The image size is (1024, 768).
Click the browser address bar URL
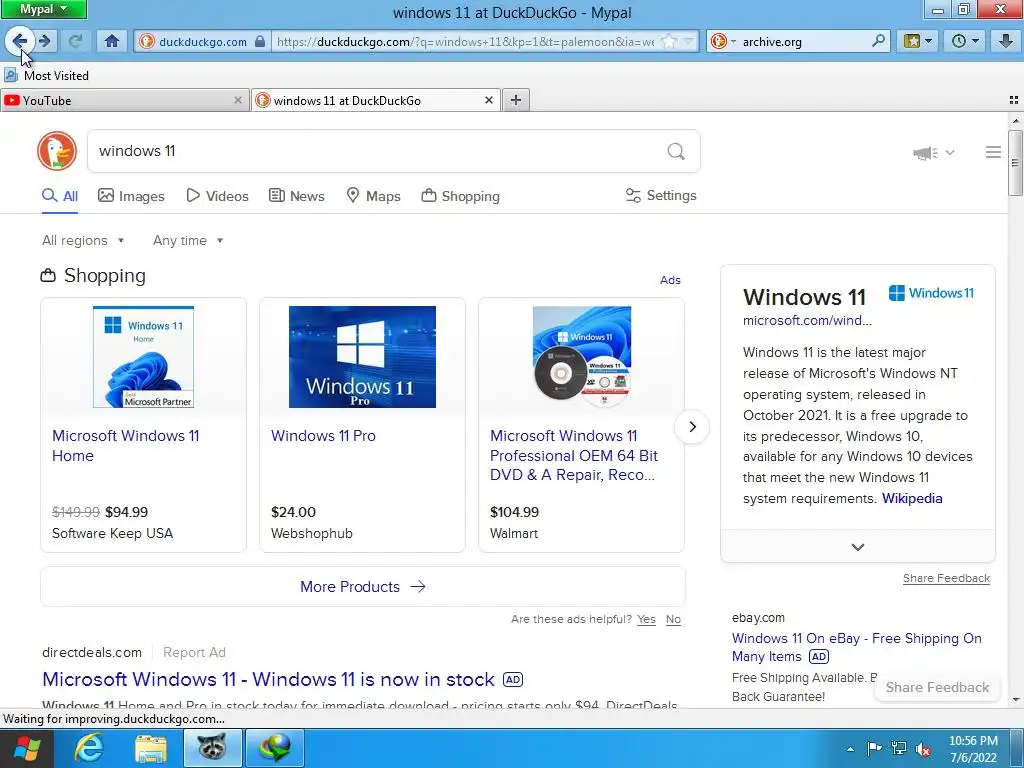click(465, 41)
